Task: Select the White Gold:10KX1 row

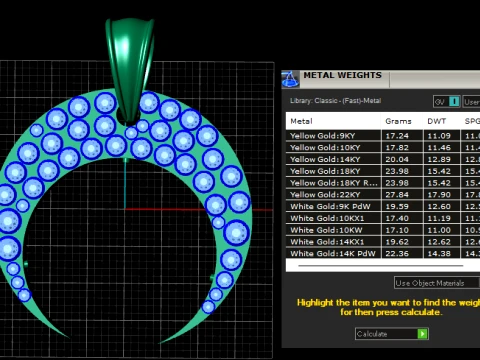Action: coord(383,218)
